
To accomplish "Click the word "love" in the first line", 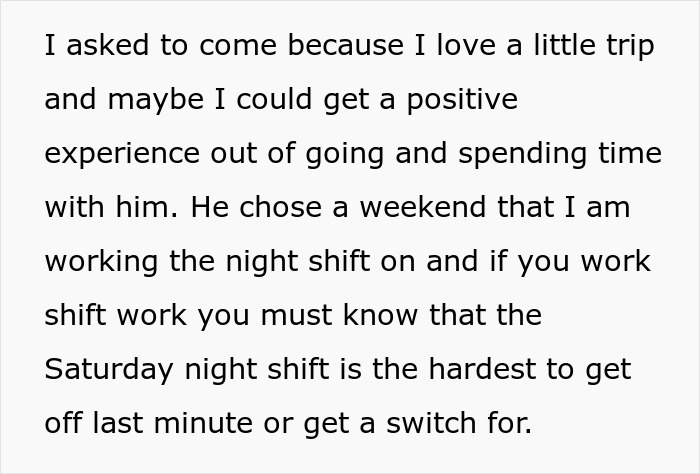I will point(466,46).
